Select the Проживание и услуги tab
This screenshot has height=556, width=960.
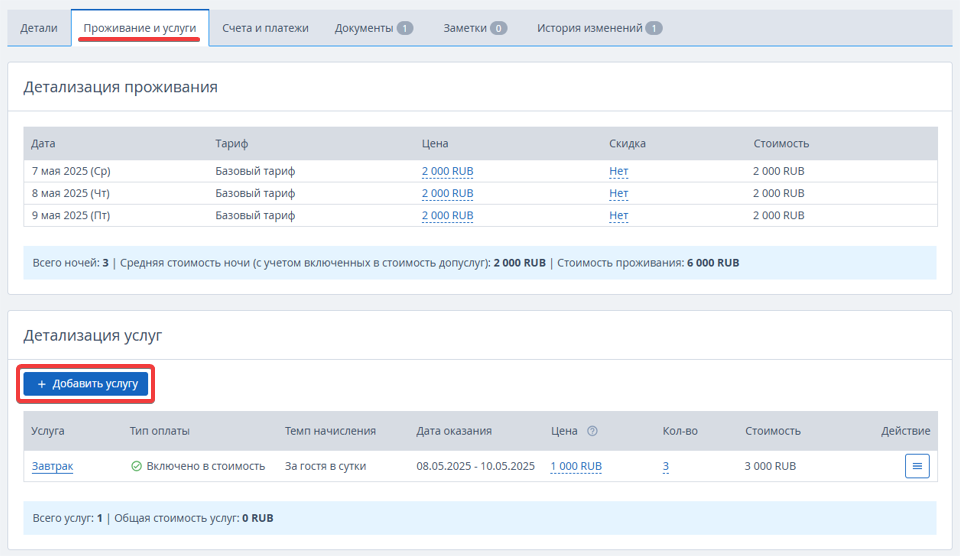(140, 28)
